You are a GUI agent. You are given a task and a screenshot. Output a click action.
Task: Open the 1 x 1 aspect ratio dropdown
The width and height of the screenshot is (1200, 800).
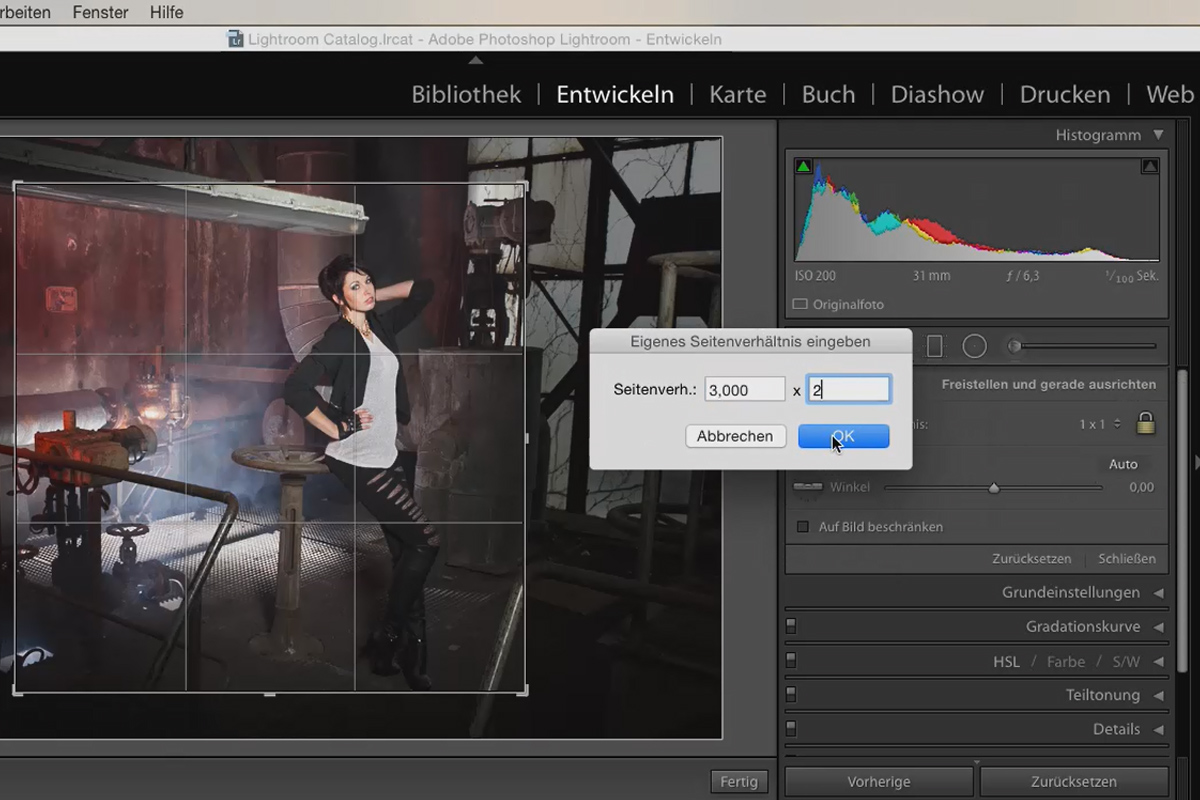(1098, 424)
